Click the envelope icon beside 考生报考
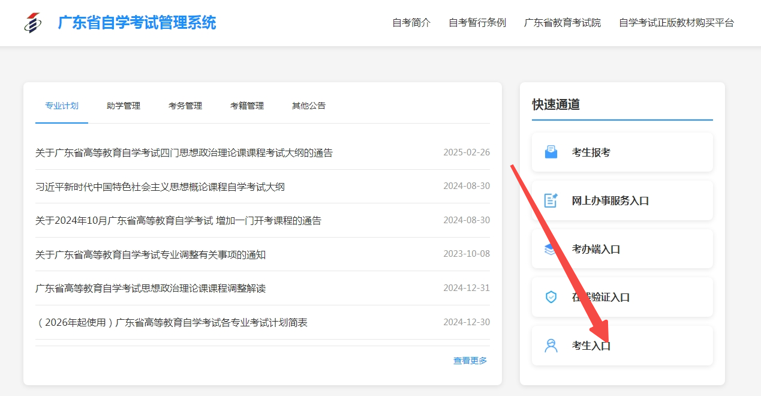The height and width of the screenshot is (396, 761). (551, 152)
